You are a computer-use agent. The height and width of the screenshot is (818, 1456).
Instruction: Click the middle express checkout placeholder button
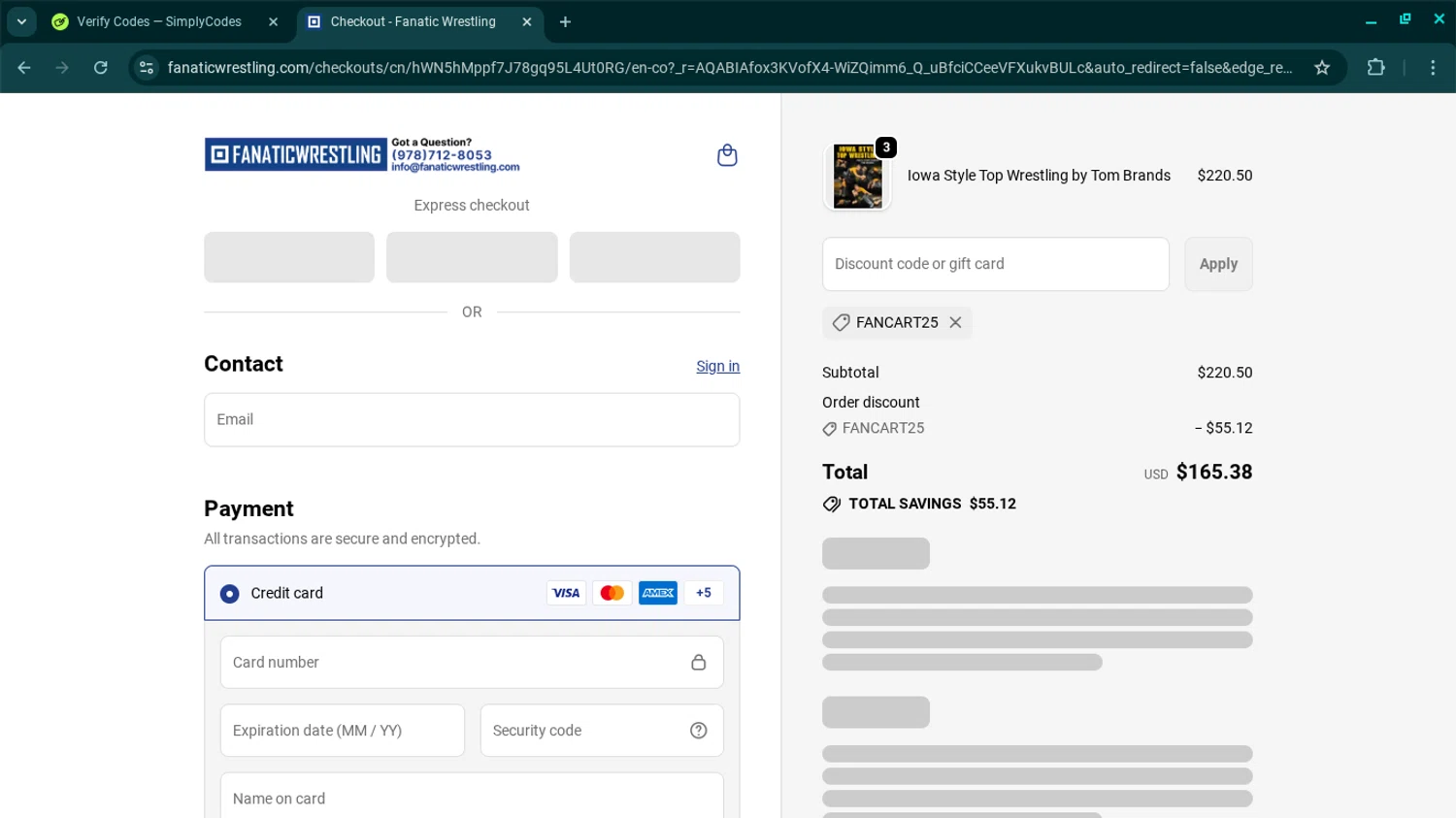click(472, 257)
